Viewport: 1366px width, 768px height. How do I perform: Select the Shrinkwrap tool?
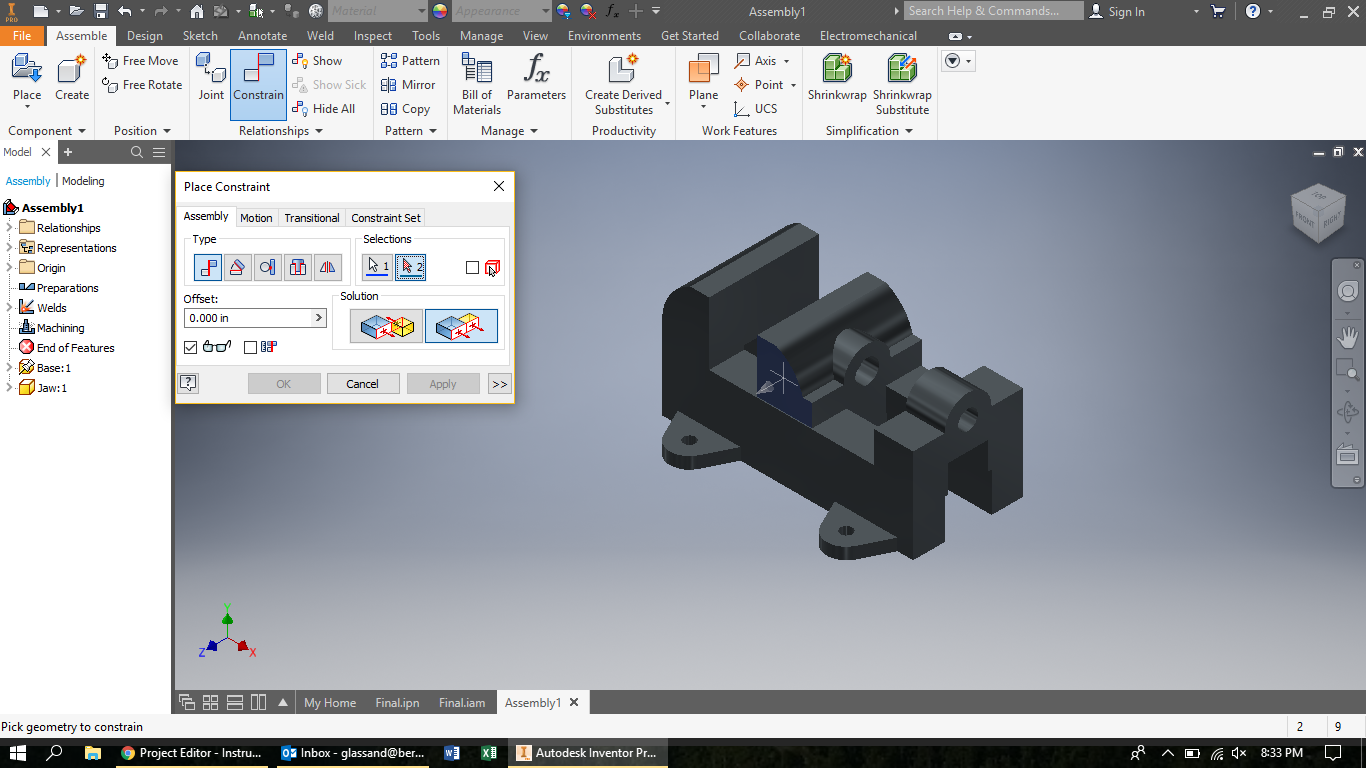(837, 78)
